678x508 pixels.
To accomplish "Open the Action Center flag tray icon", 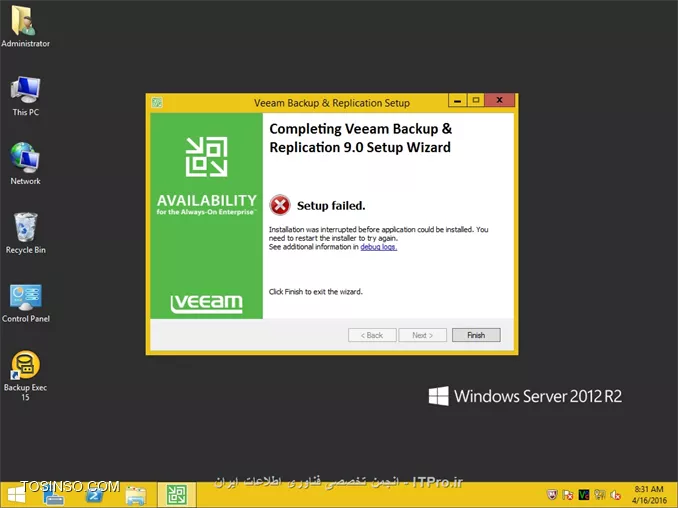I will coord(568,495).
